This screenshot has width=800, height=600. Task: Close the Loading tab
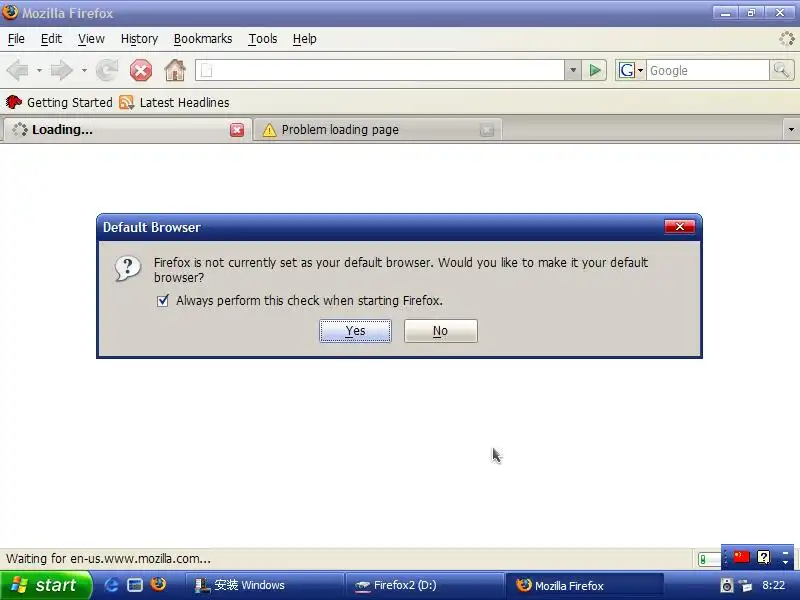click(237, 130)
